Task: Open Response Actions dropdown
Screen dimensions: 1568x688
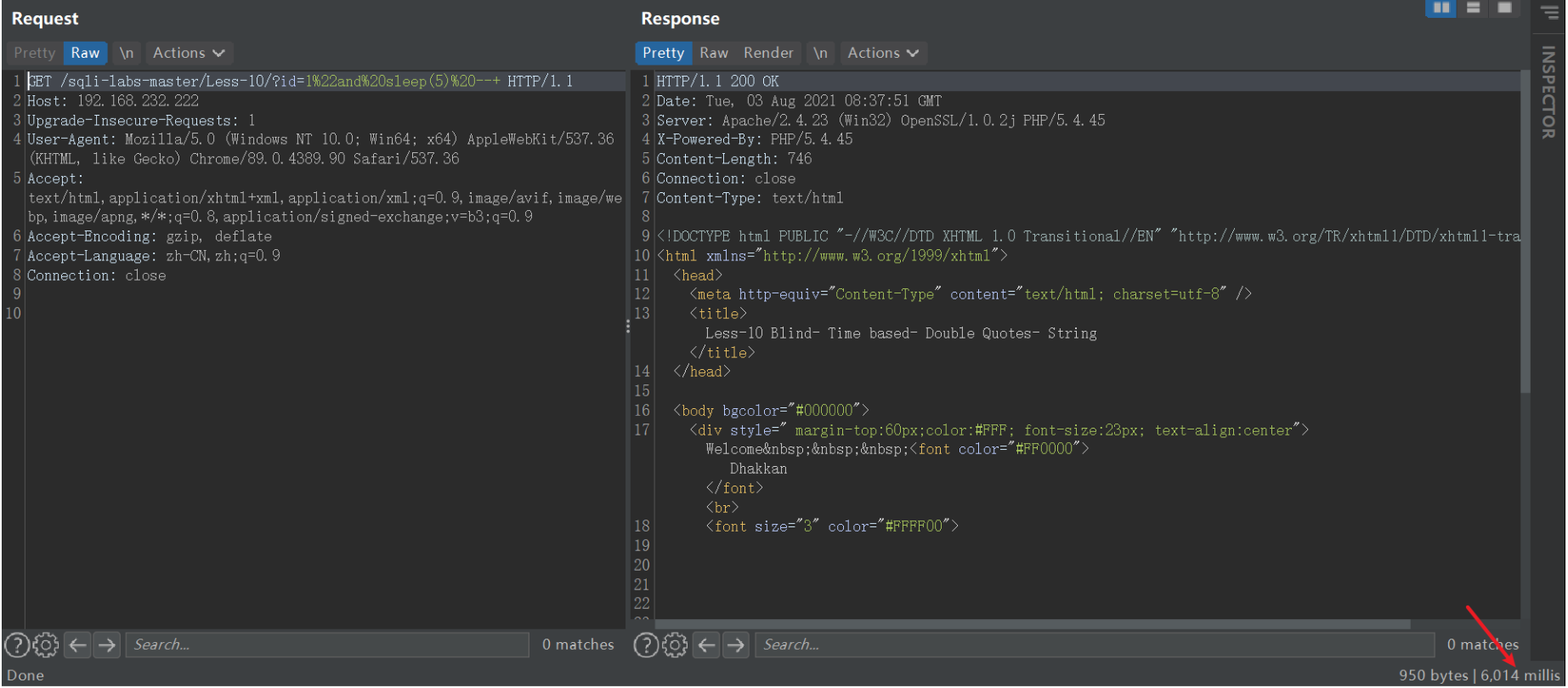Action: point(883,53)
